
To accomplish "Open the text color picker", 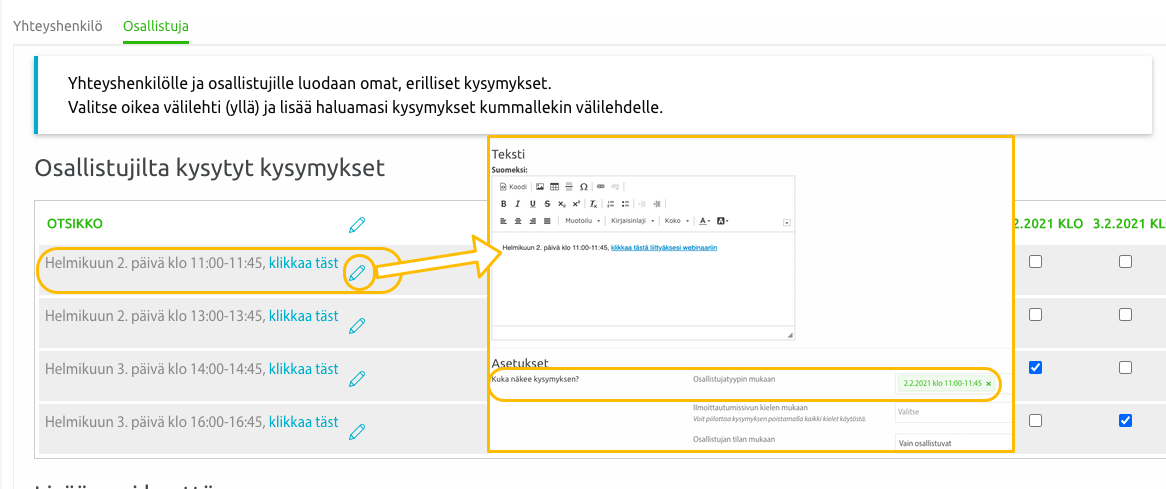I will 706,221.
